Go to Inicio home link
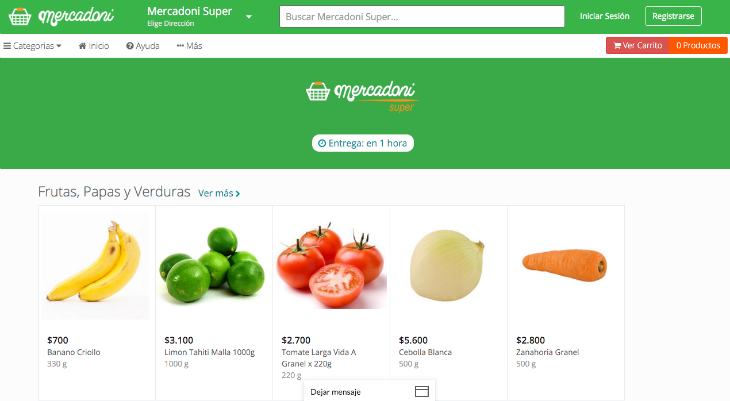The width and height of the screenshot is (730, 401). coord(94,46)
